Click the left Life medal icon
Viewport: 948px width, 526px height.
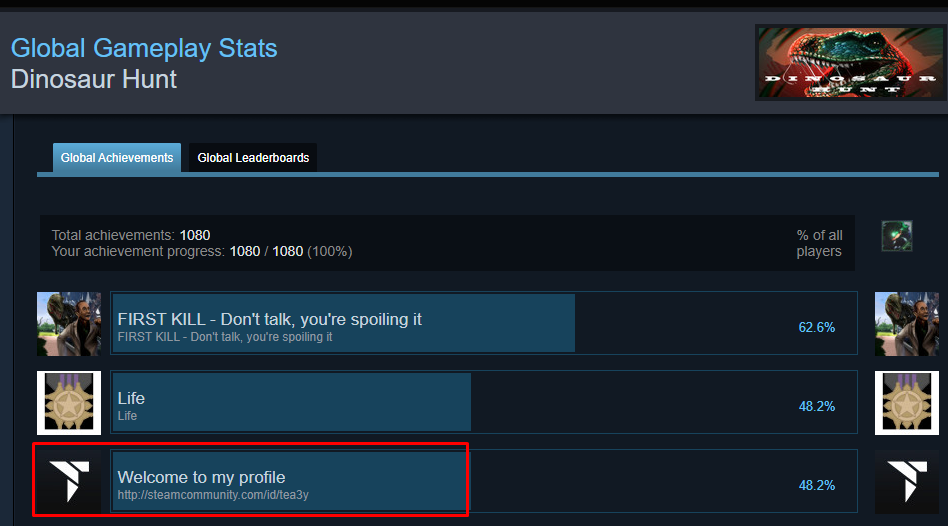pos(69,403)
